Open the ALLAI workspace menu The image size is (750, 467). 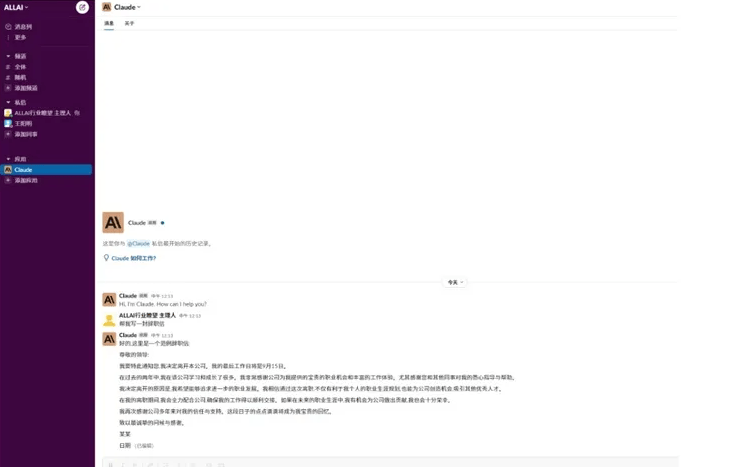point(17,7)
